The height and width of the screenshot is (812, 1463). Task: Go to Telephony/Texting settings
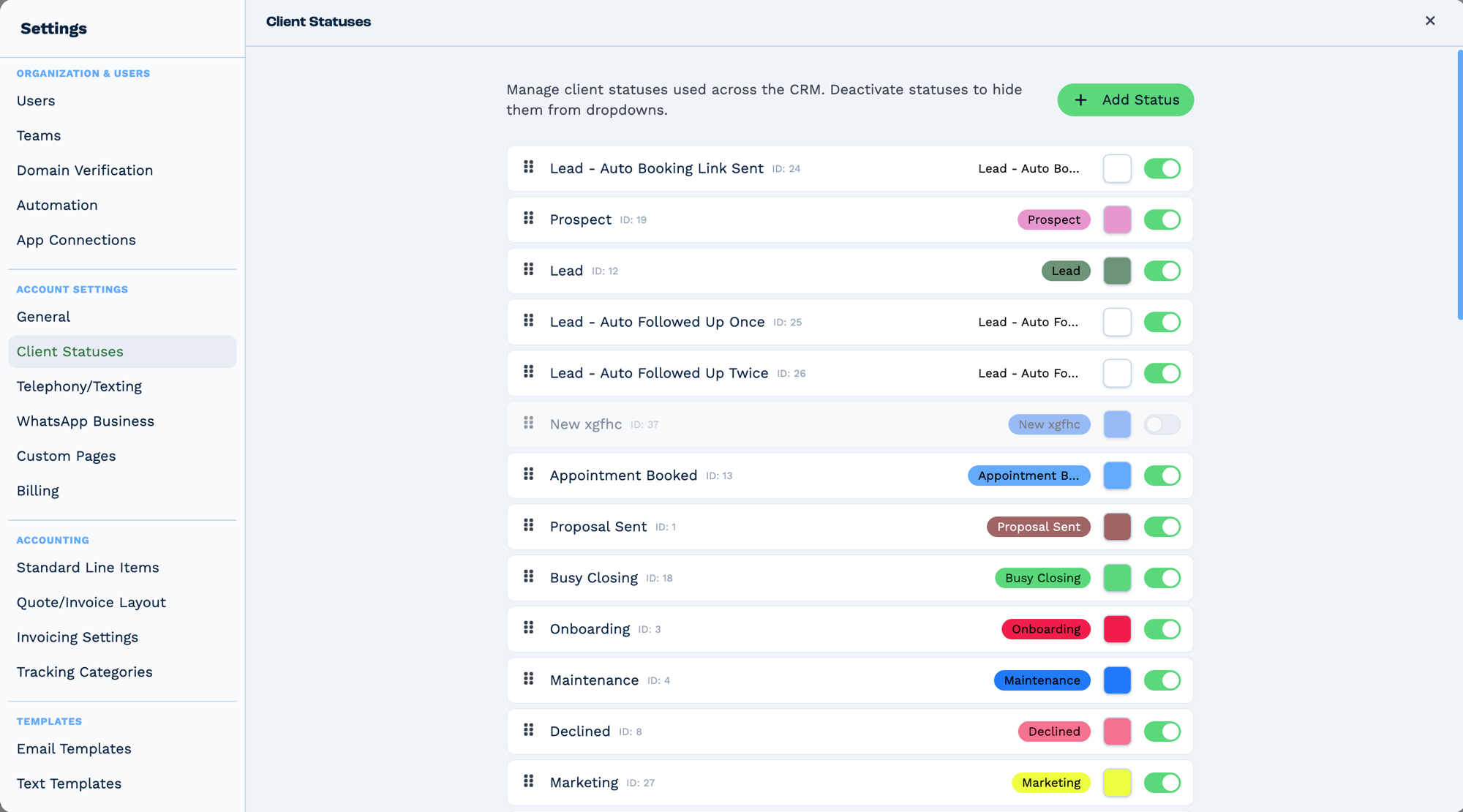(122, 386)
